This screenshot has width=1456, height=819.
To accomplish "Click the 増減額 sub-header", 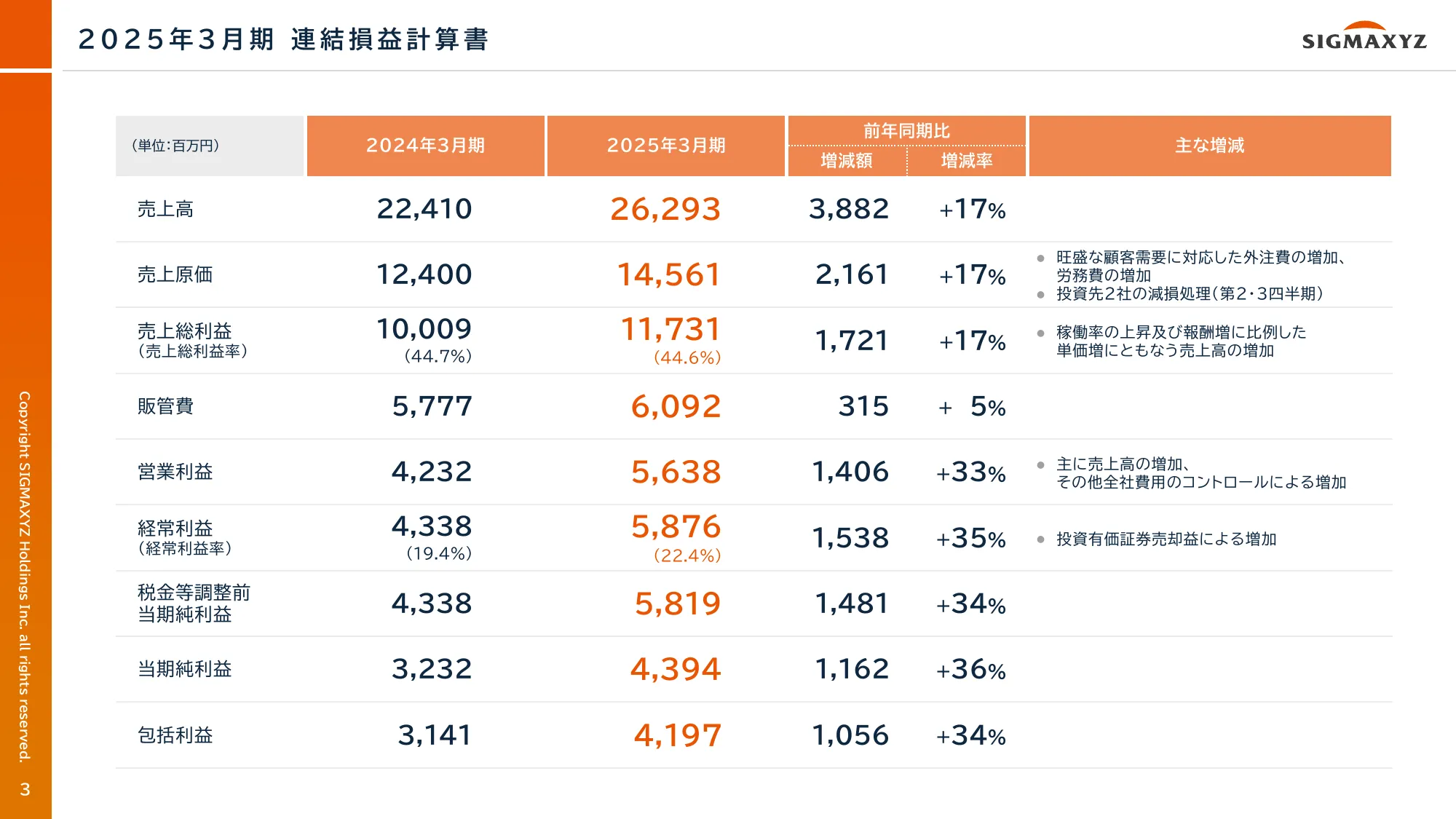I will pyautogui.click(x=847, y=161).
